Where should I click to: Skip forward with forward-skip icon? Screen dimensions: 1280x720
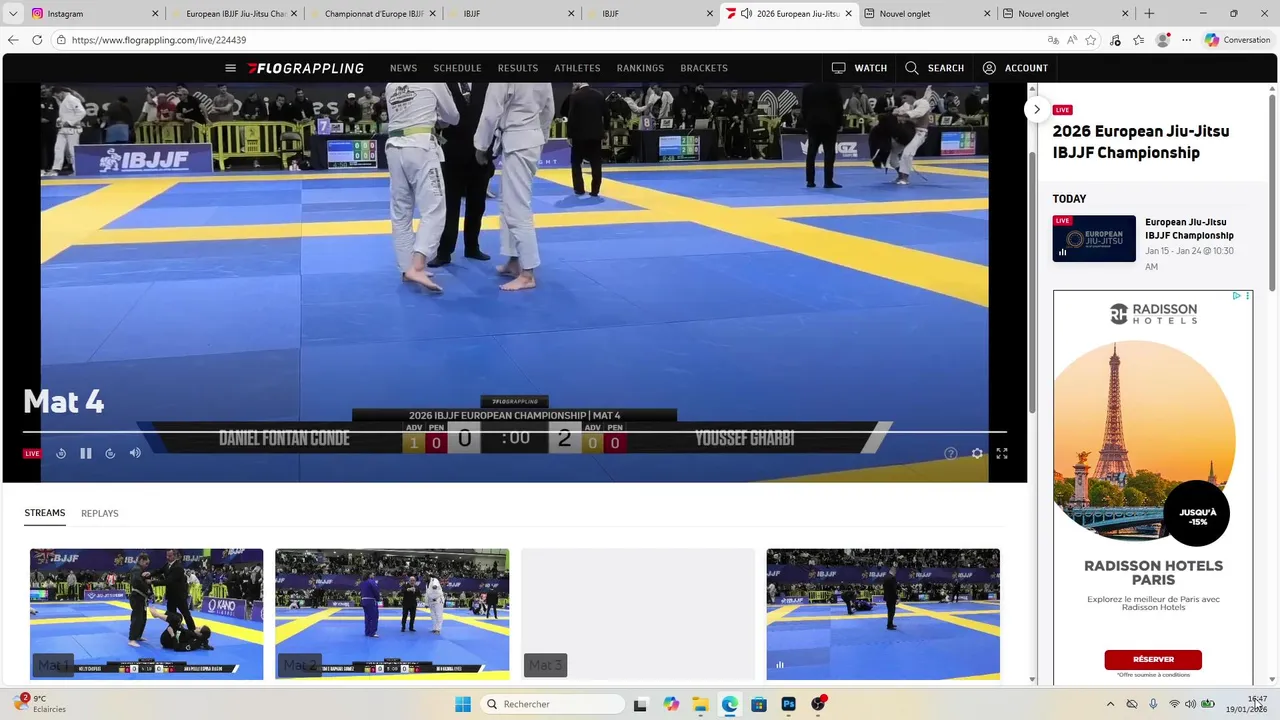[x=110, y=453]
